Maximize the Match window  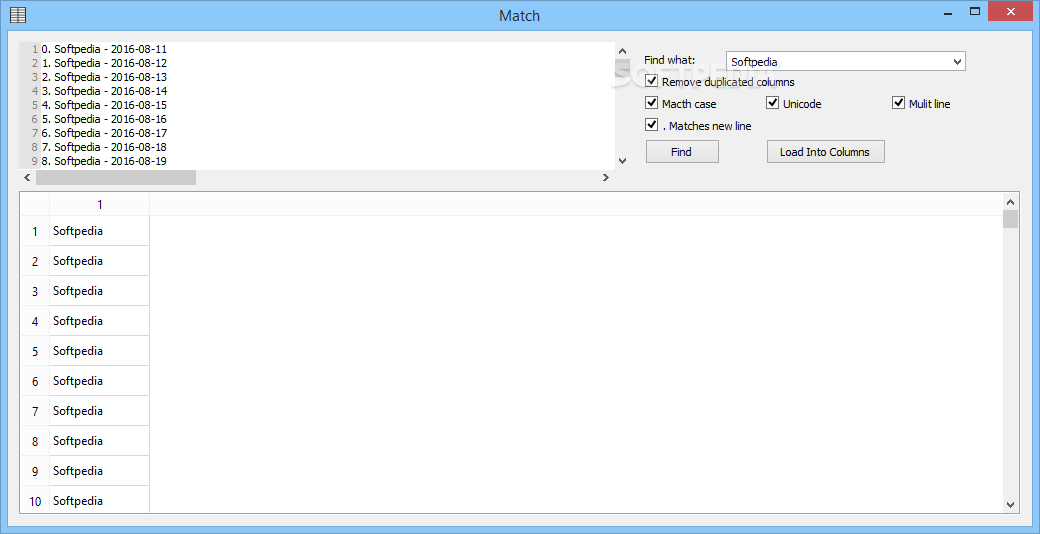[974, 11]
